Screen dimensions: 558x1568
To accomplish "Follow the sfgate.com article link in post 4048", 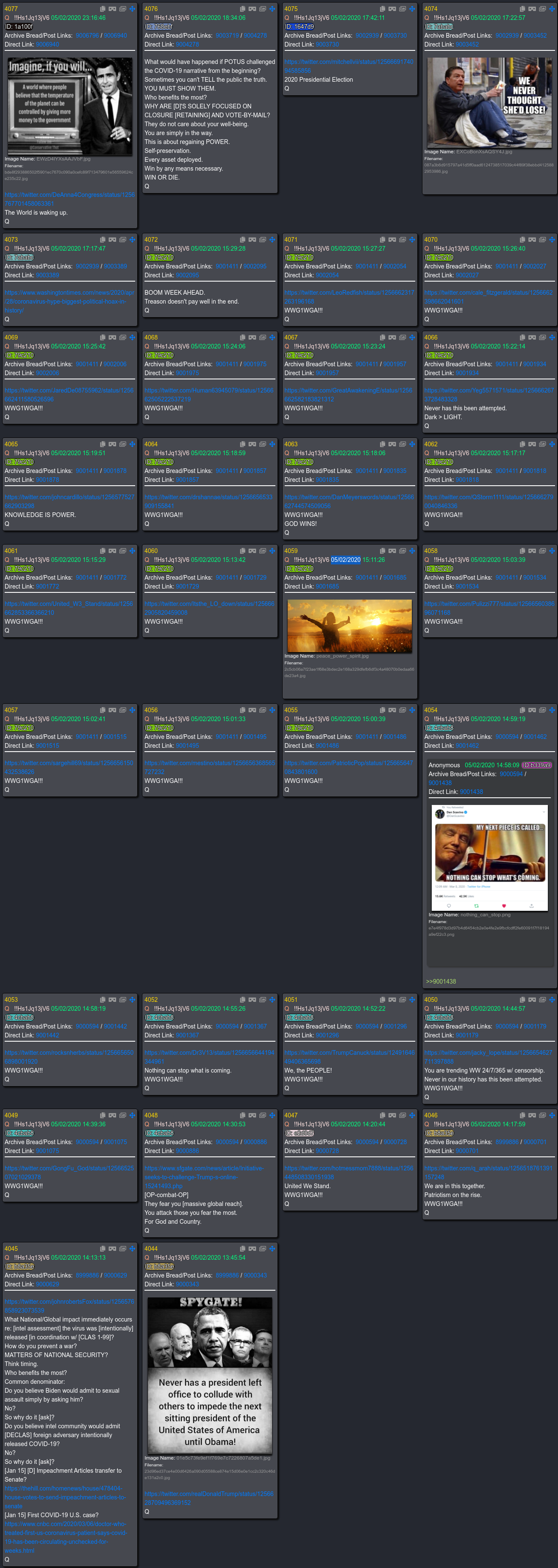I will coord(204,1177).
